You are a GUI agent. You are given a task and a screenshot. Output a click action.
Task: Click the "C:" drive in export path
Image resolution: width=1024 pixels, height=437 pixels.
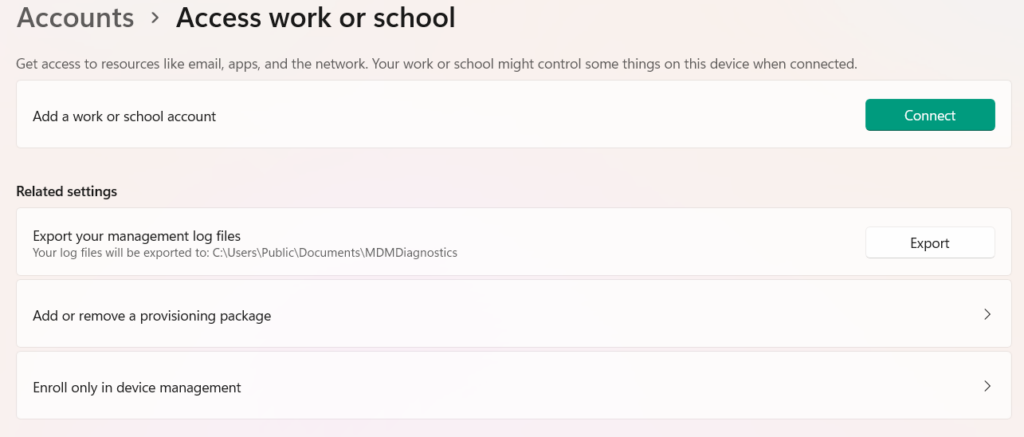217,253
